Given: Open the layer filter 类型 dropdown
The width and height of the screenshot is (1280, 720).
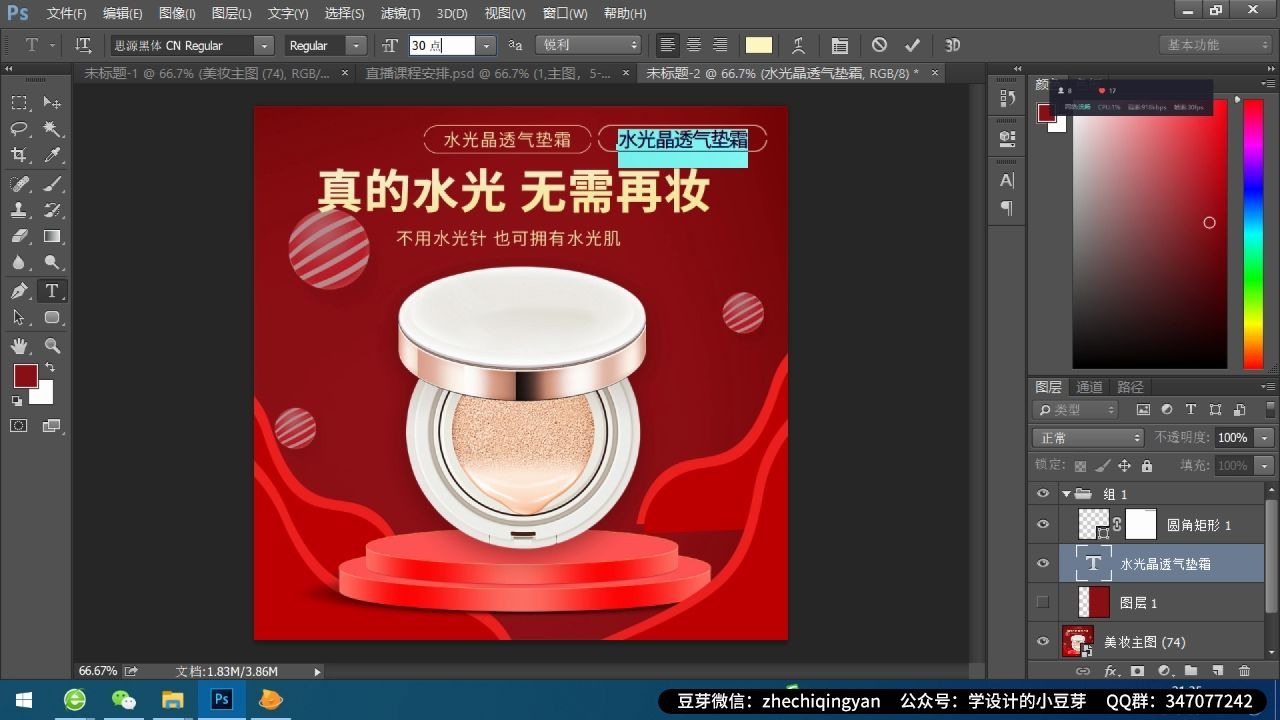Looking at the screenshot, I should click(1076, 410).
